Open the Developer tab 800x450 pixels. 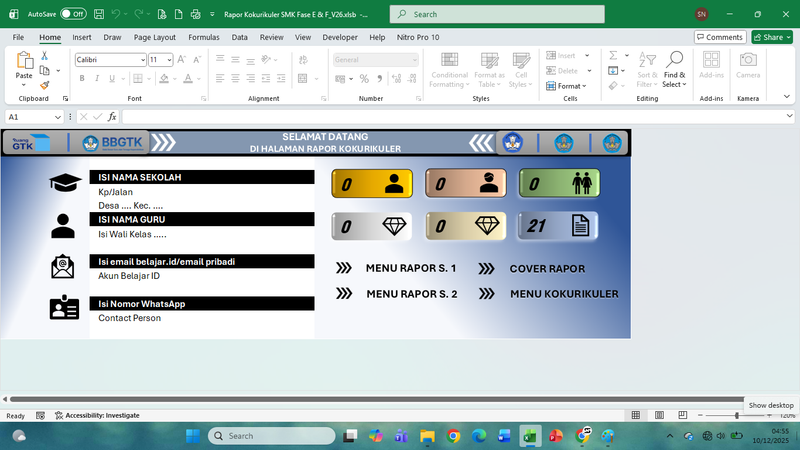[x=340, y=37]
